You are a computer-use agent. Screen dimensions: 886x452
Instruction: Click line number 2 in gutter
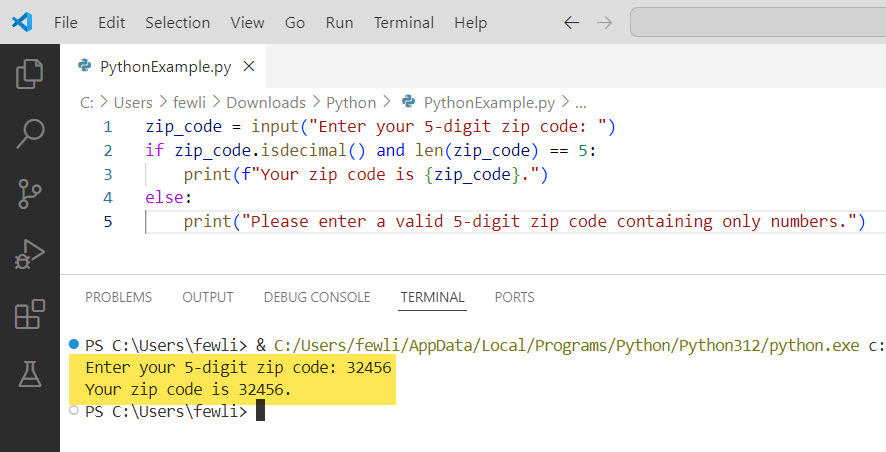coord(108,151)
